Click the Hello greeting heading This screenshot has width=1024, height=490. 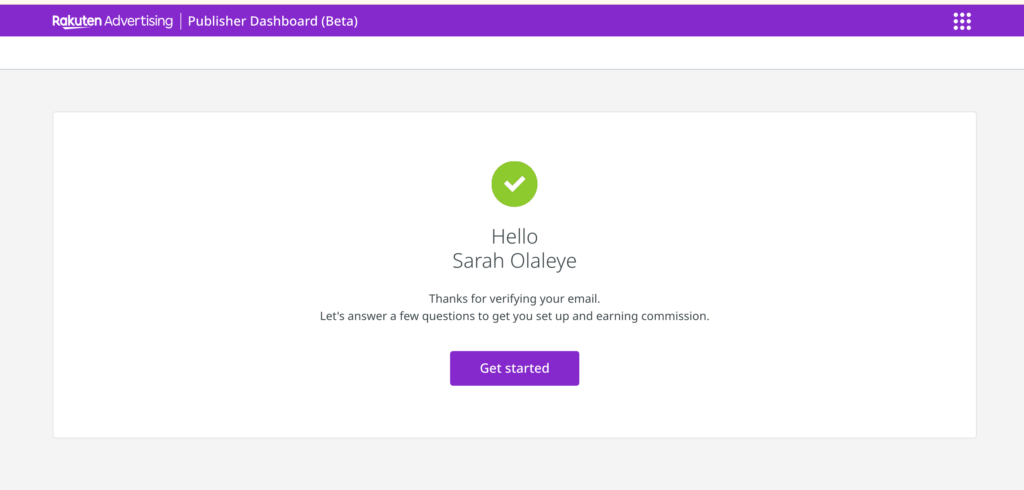514,237
